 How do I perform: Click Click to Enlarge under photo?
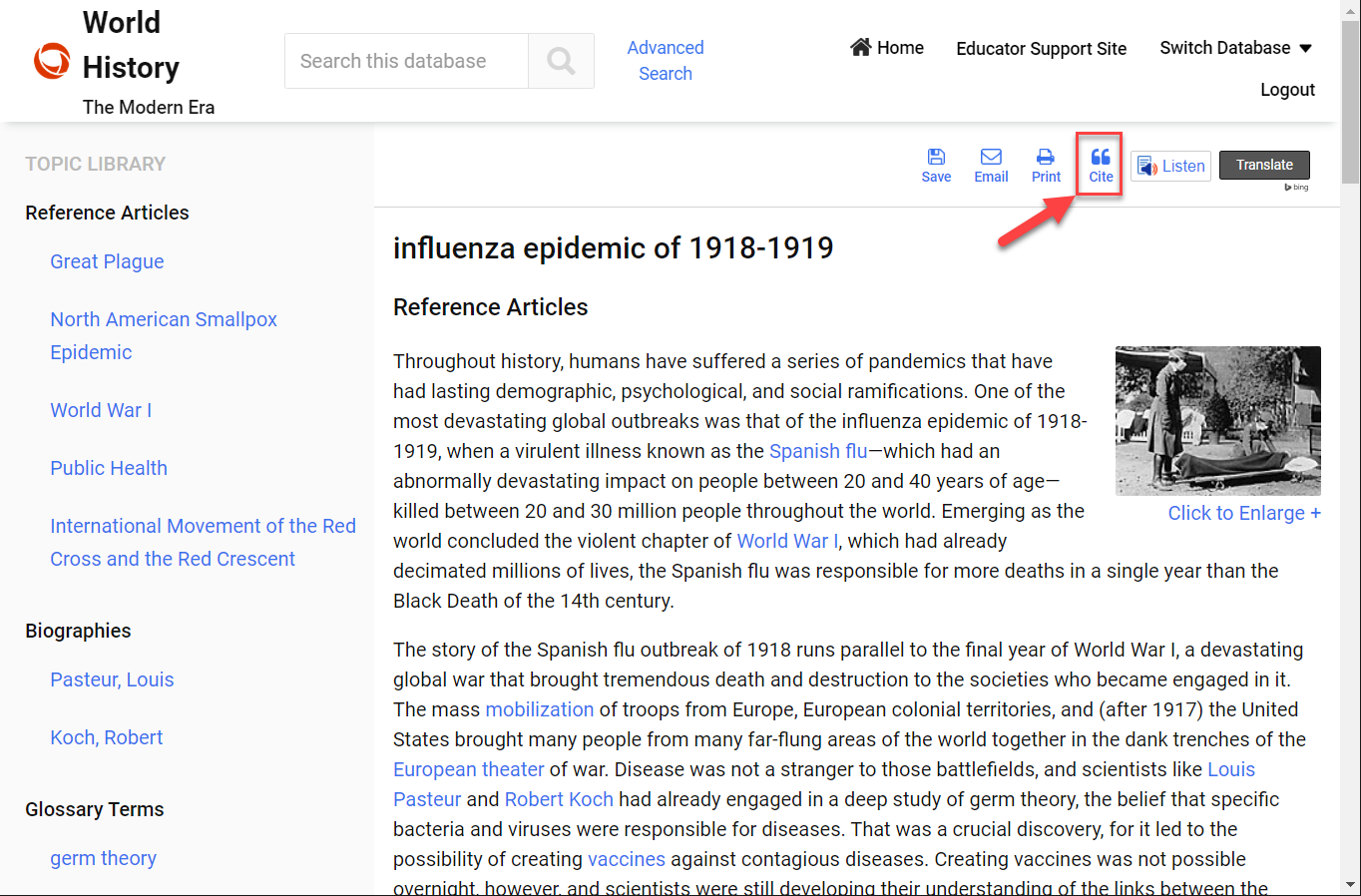click(x=1243, y=513)
